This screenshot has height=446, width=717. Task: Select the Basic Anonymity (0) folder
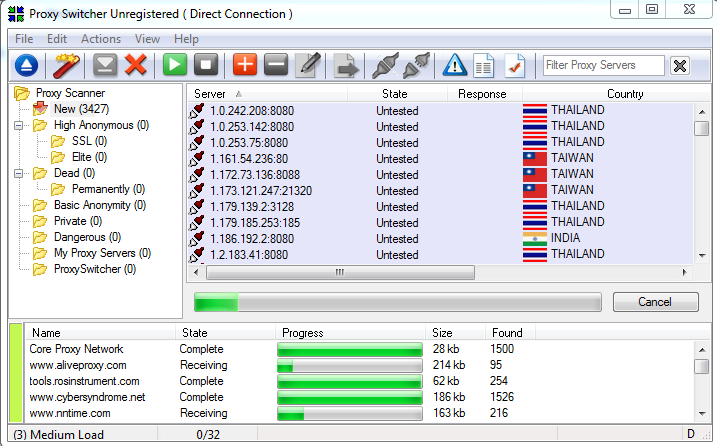click(100, 205)
